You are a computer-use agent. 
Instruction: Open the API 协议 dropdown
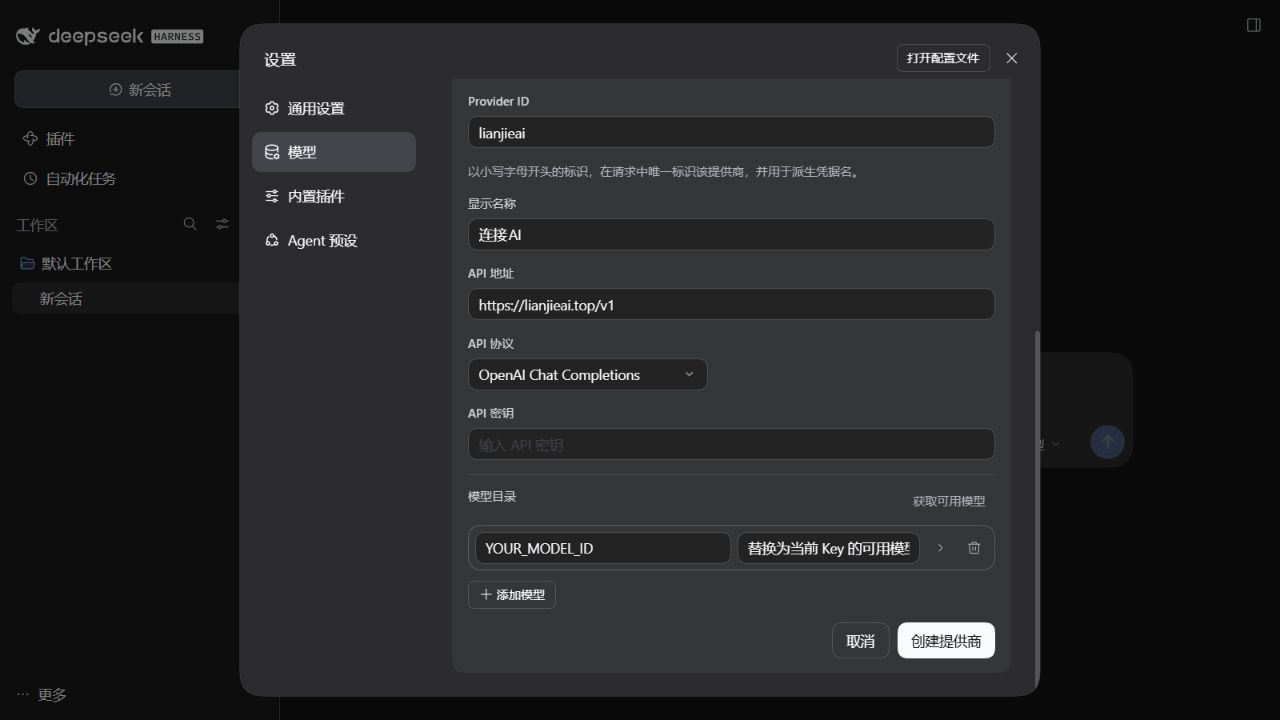[587, 375]
